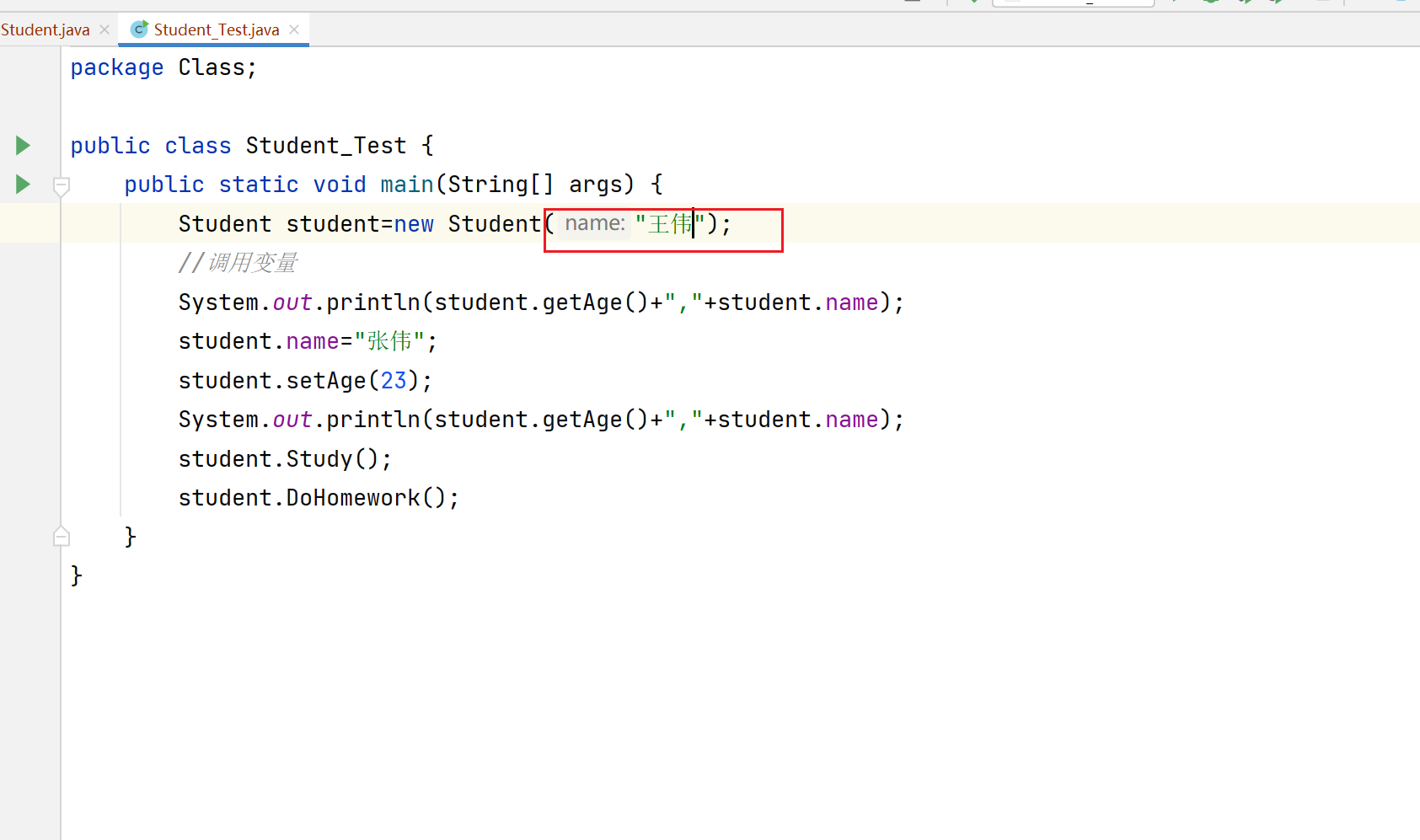Click the 'student=' variable declaration

pos(340,224)
